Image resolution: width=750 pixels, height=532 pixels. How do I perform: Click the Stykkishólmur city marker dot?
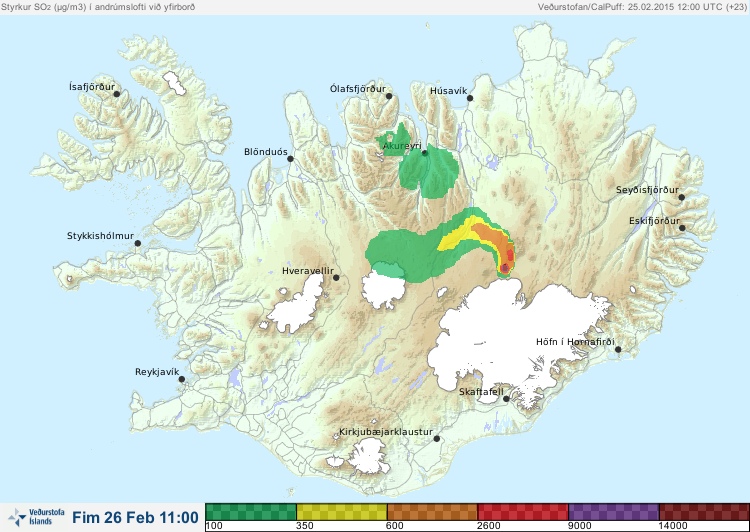click(x=138, y=244)
